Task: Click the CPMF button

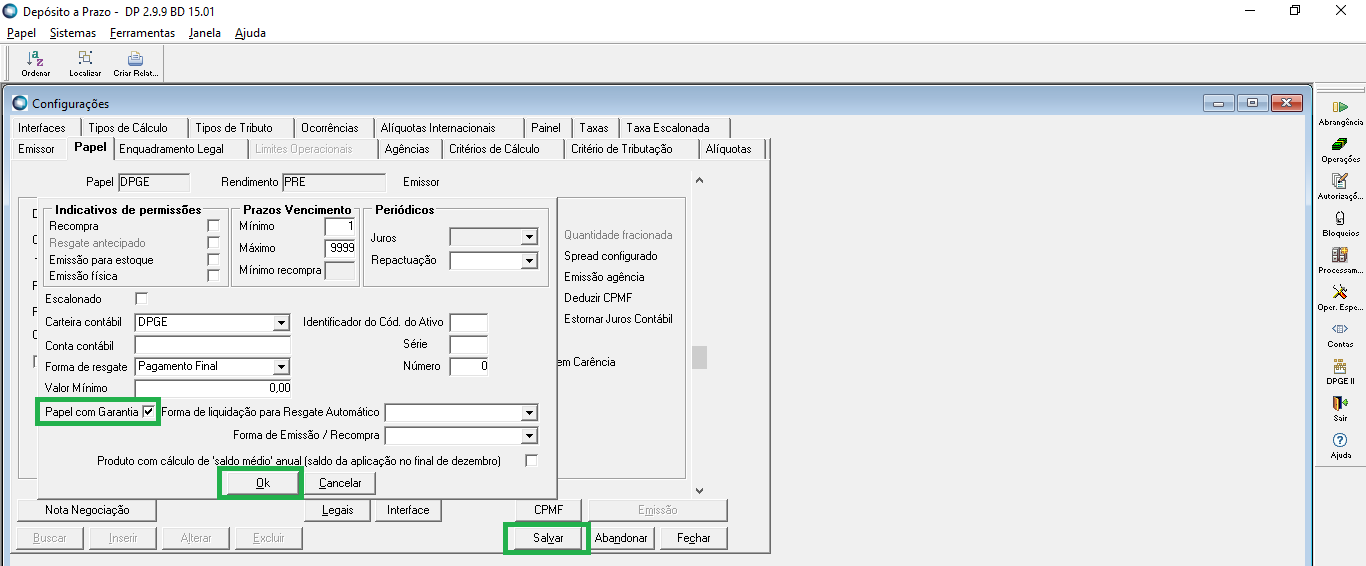Action: [548, 510]
